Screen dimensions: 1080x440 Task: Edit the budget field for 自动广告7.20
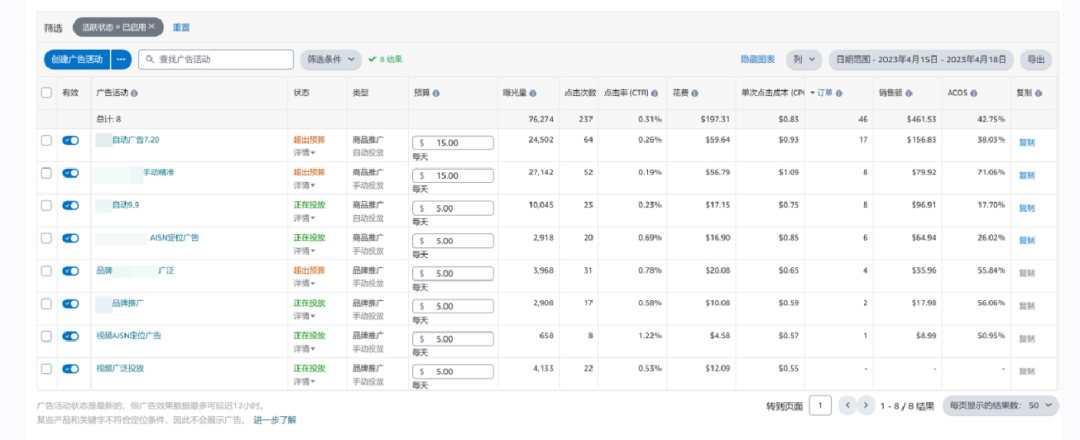click(x=453, y=143)
